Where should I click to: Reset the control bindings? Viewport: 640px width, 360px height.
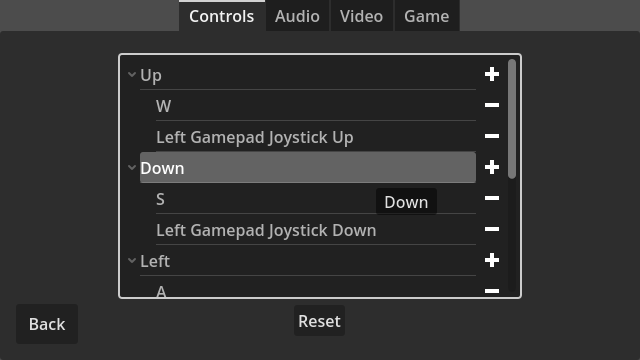[319, 321]
